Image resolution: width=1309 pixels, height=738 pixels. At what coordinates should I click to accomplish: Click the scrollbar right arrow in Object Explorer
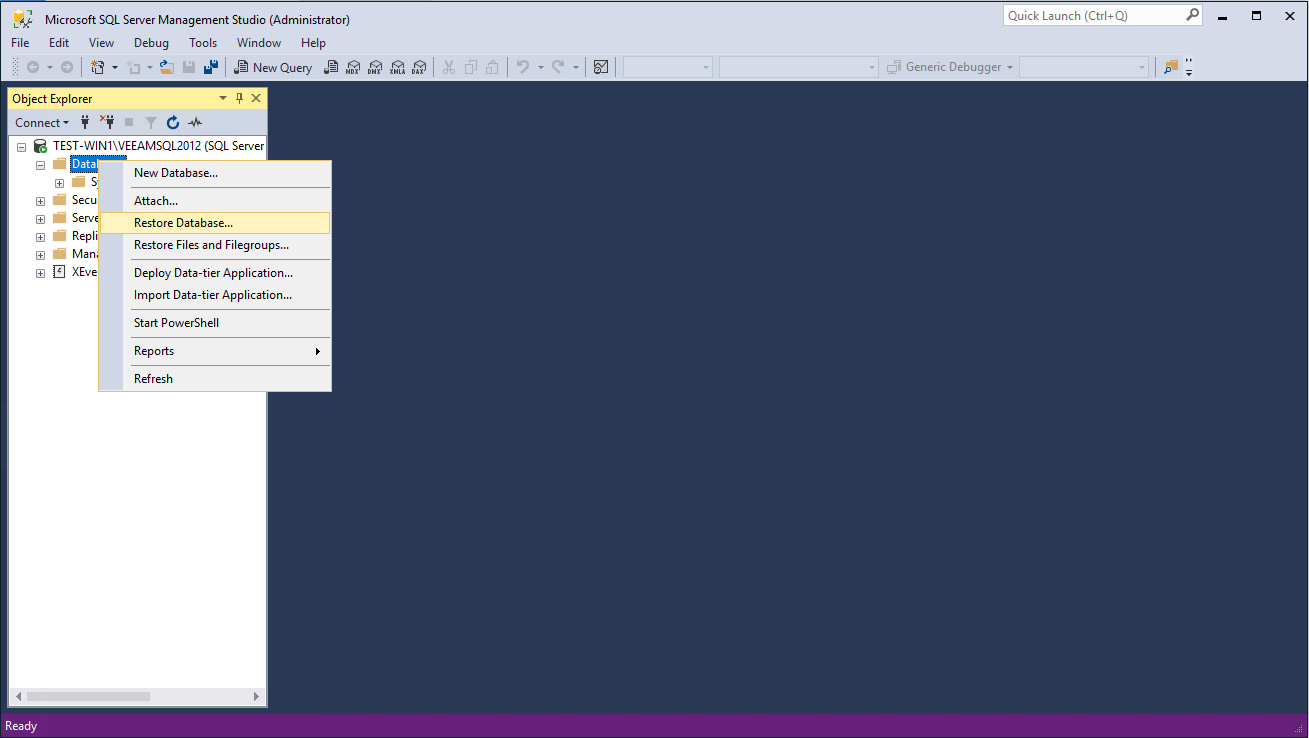tap(256, 696)
